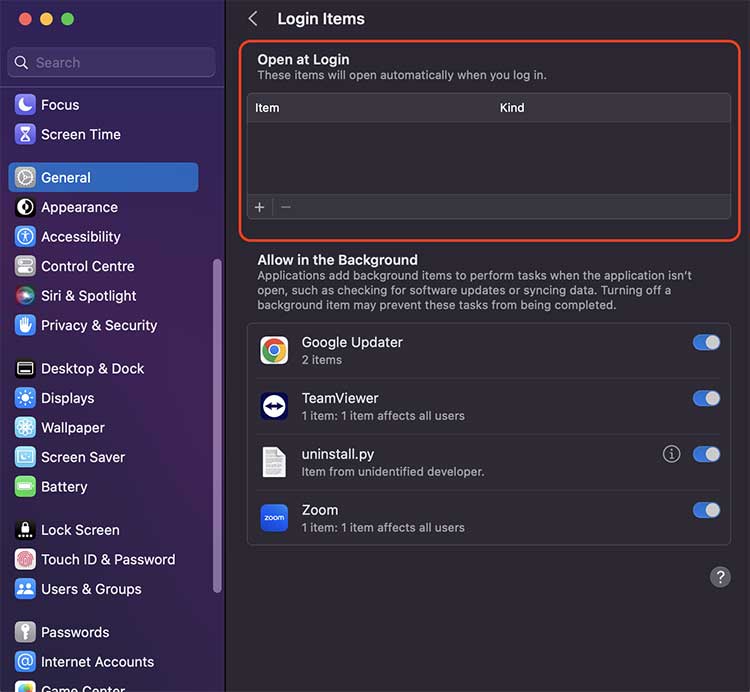Click "Item from unidentified developer." text
Screen dimensions: 750x692
(393, 472)
